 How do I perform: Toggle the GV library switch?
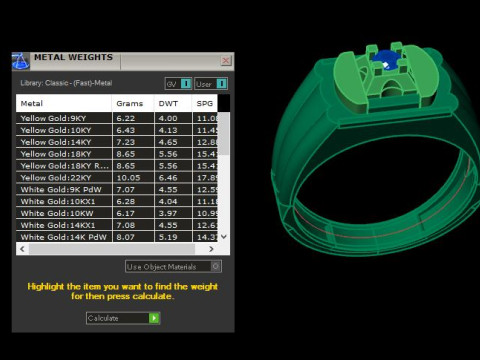tap(179, 84)
